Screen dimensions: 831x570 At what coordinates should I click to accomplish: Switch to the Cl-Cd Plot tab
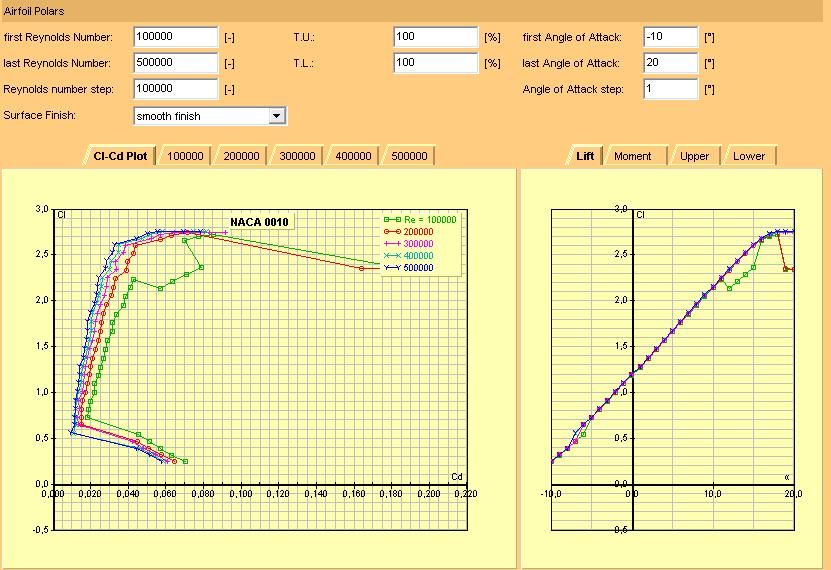[x=120, y=156]
